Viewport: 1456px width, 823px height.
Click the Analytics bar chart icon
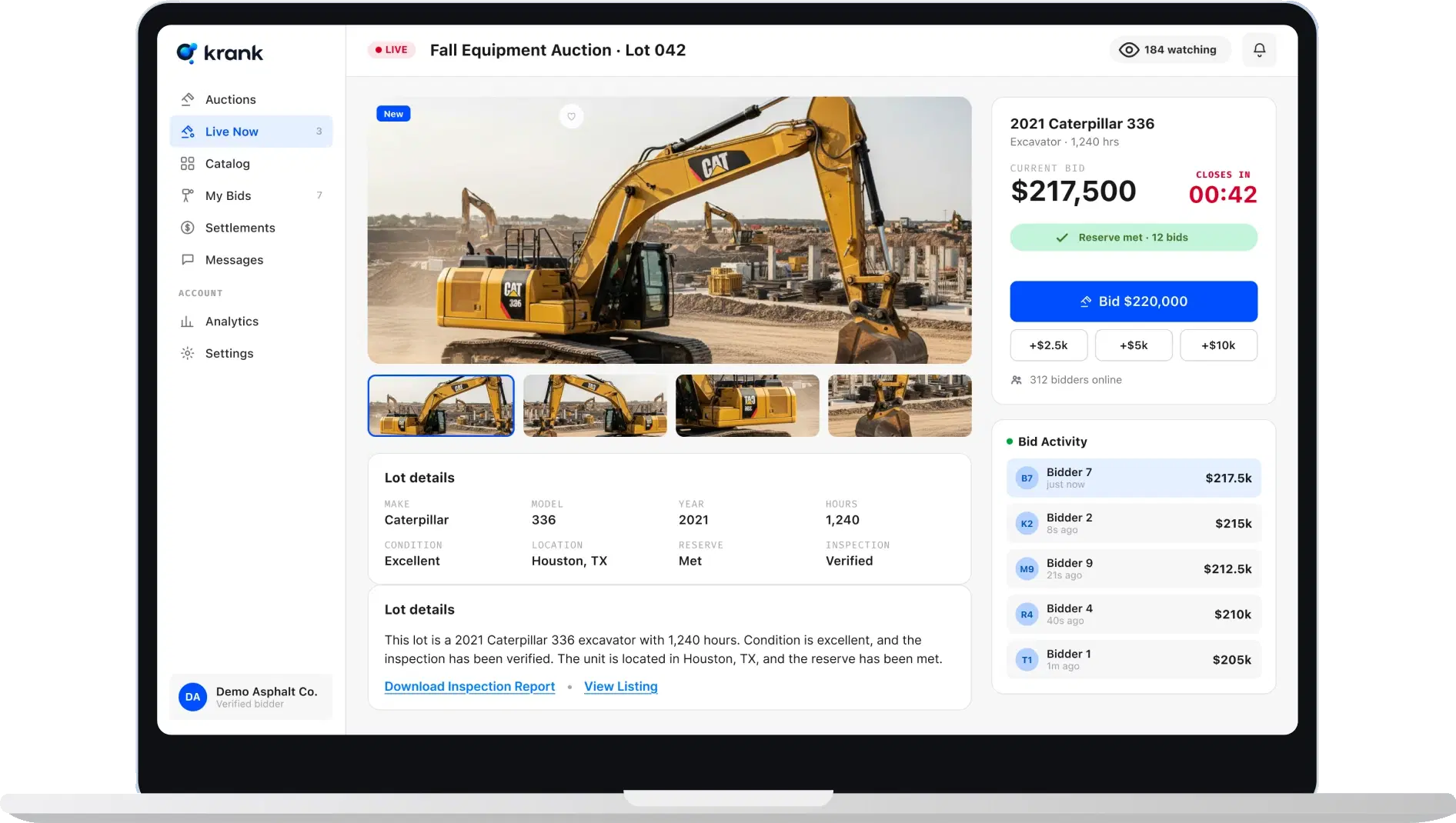point(187,322)
